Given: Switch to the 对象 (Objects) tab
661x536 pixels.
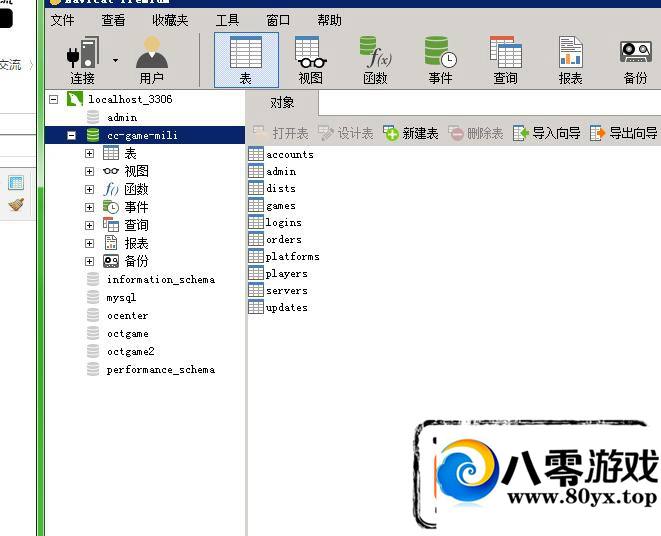Looking at the screenshot, I should coord(282,102).
